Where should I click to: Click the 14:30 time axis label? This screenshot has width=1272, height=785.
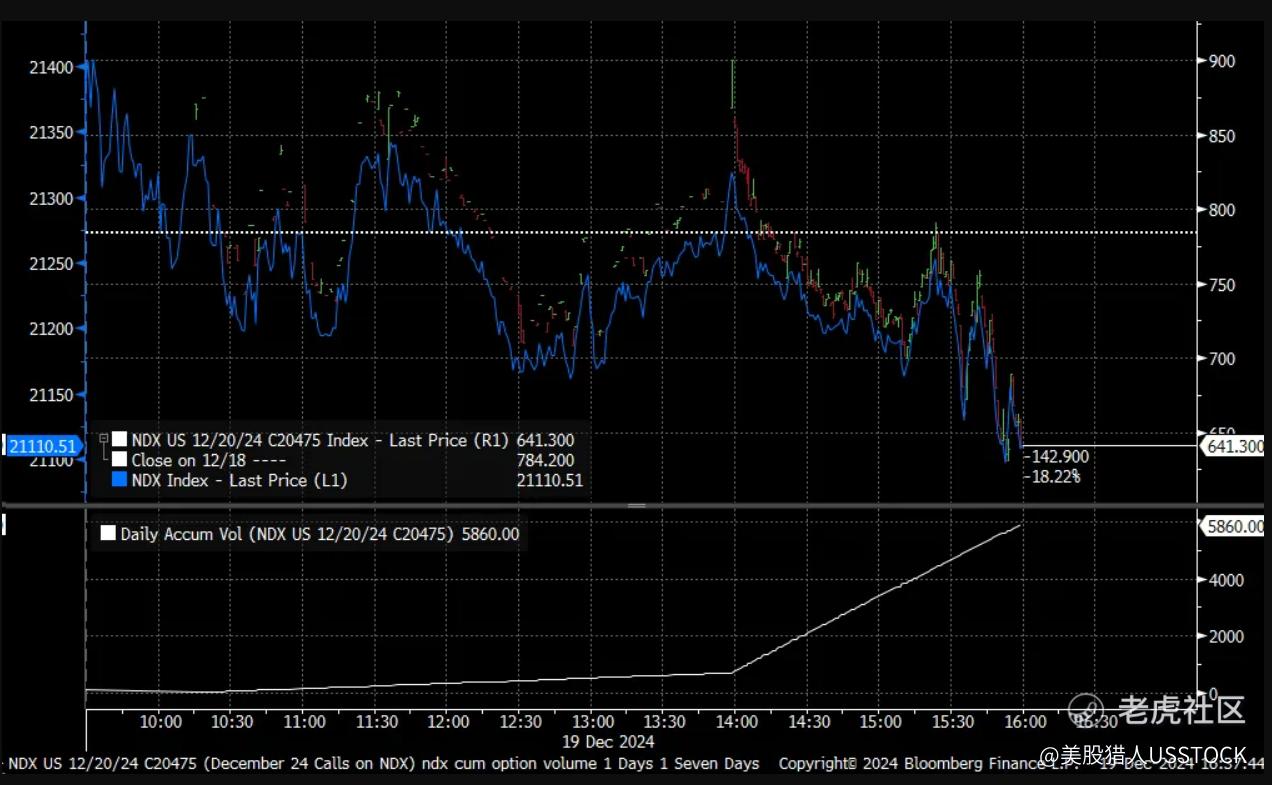point(808,722)
